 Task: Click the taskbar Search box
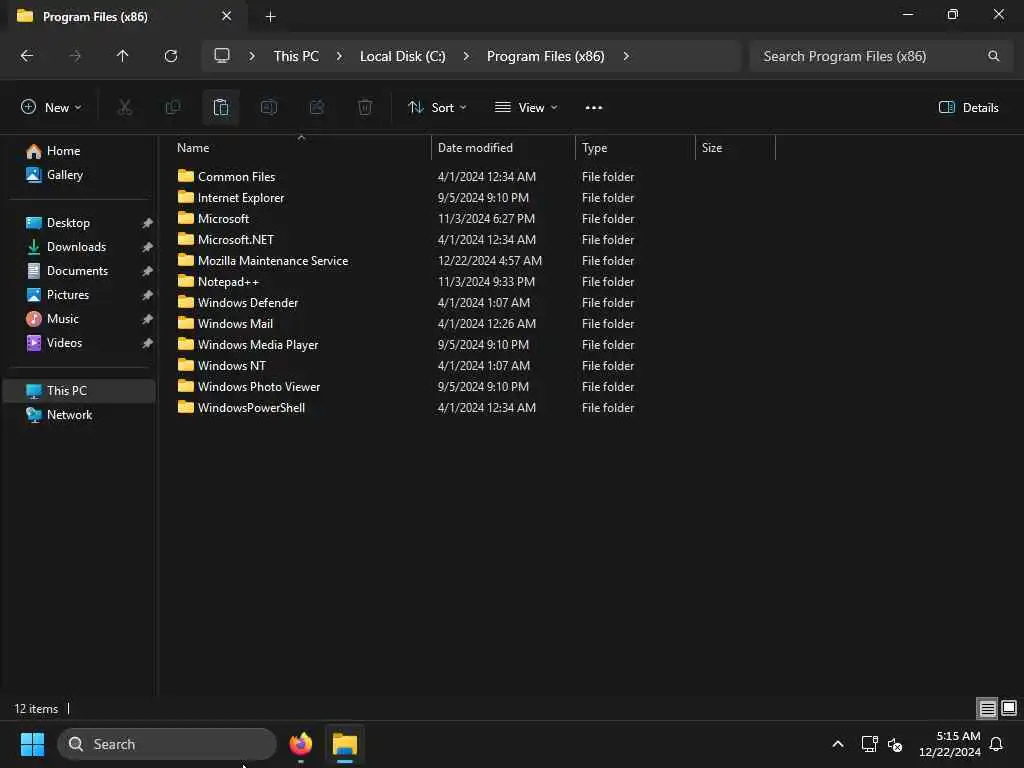pos(167,744)
